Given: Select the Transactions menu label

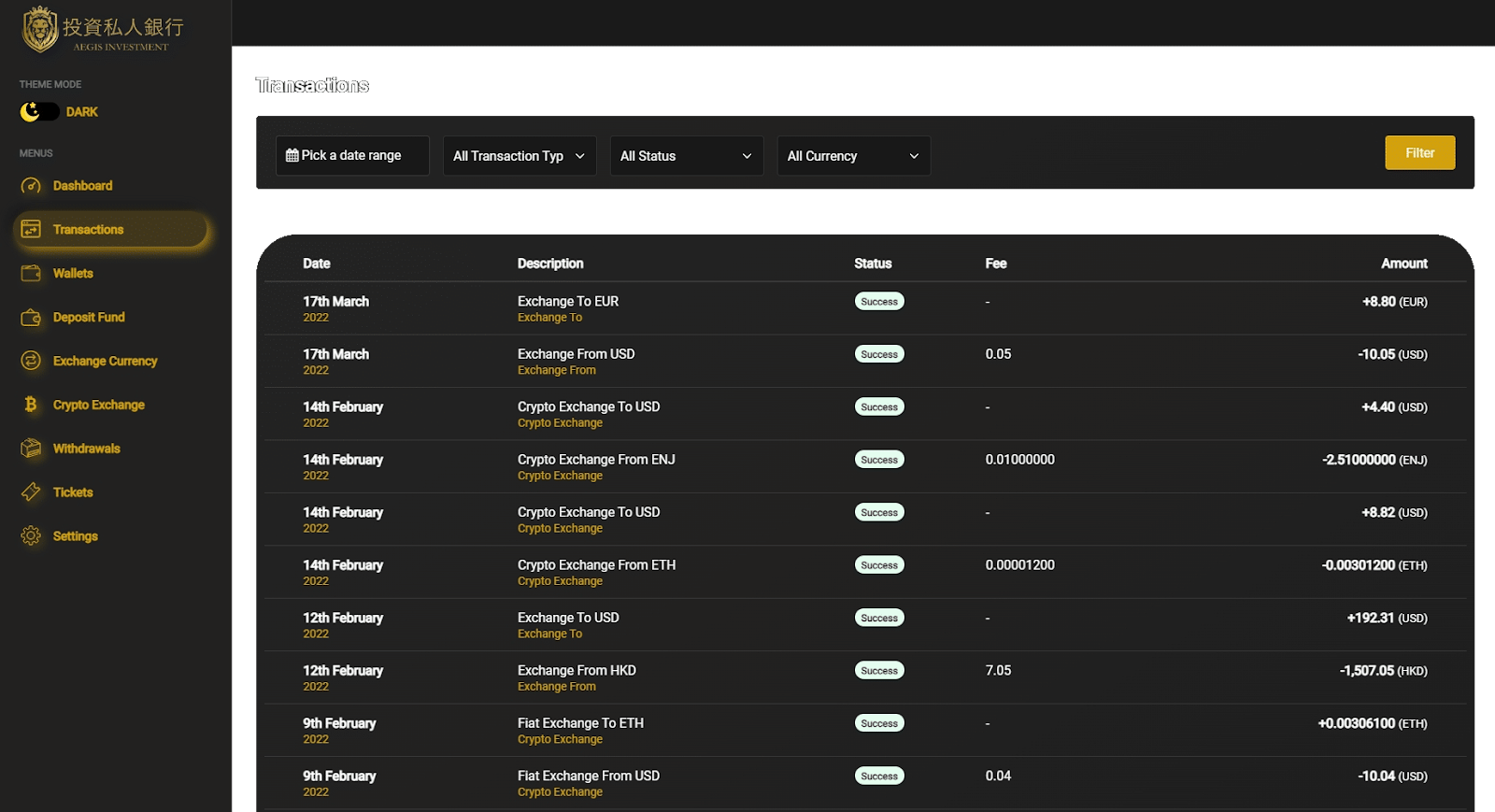Looking at the screenshot, I should pyautogui.click(x=88, y=230).
